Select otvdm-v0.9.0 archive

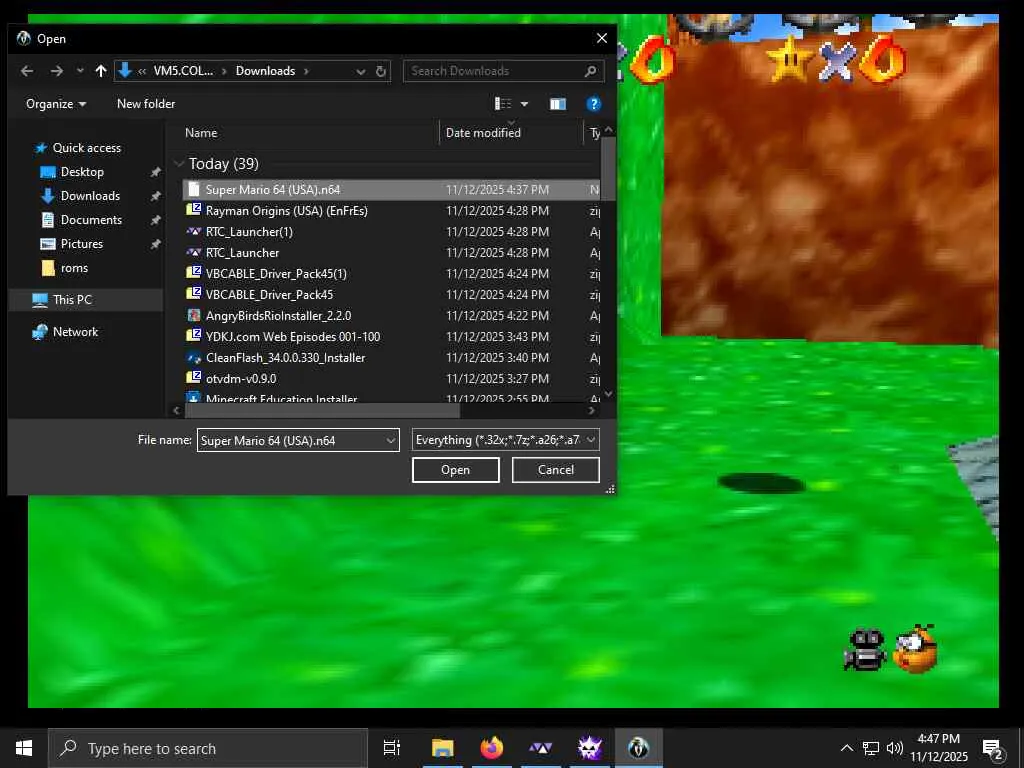pyautogui.click(x=391, y=378)
